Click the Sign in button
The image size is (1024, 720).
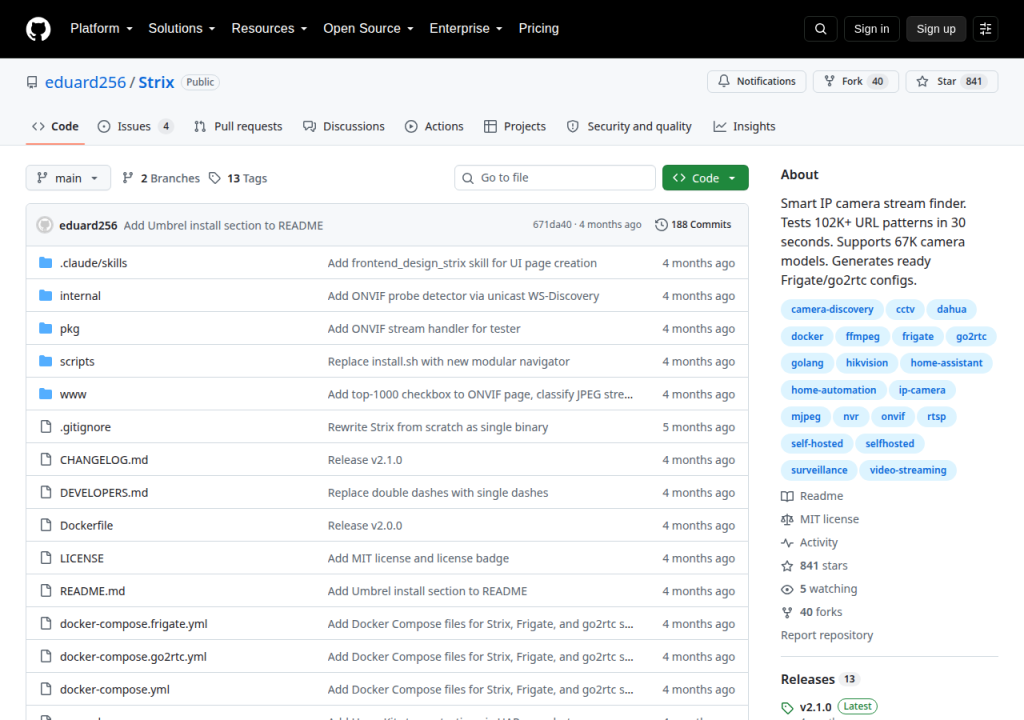[x=871, y=29]
